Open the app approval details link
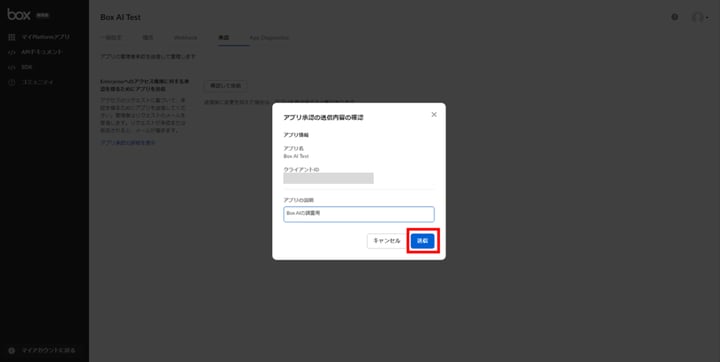The width and height of the screenshot is (720, 362). coord(128,143)
